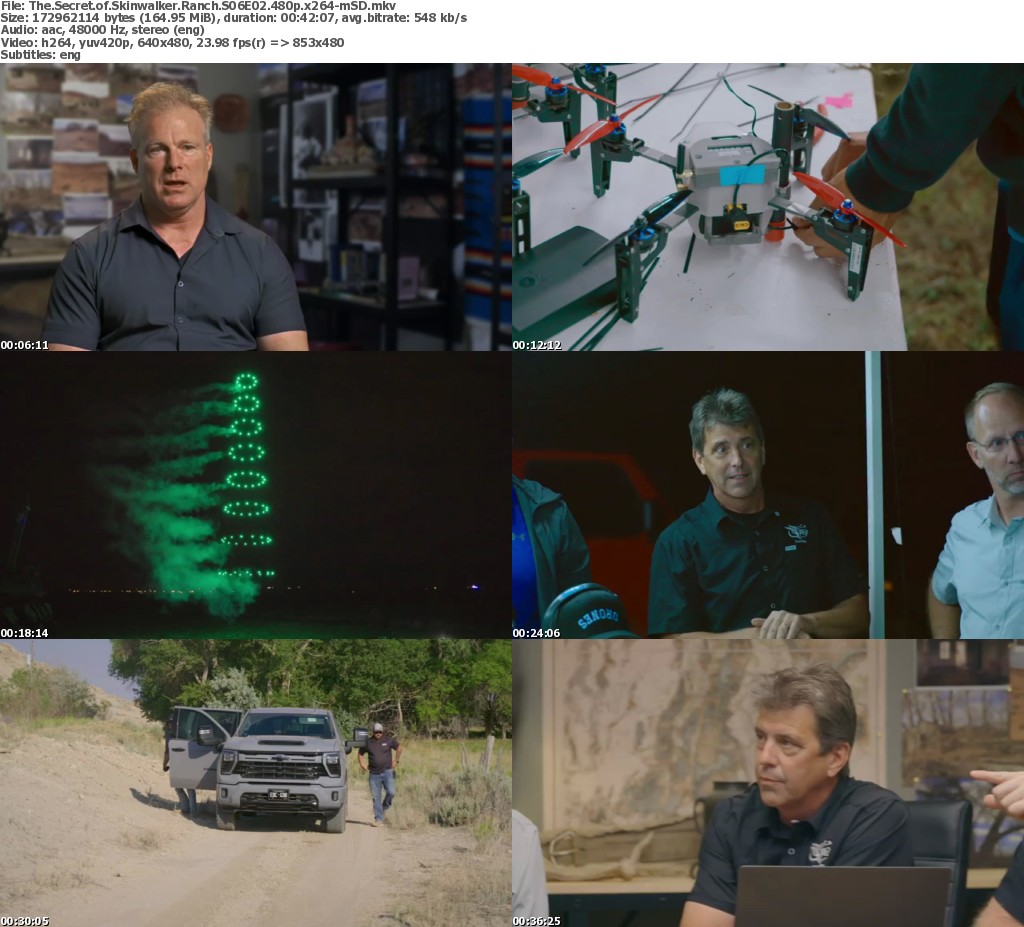This screenshot has width=1024, height=927.
Task: Click the 00:36:25 timestamp label
Action: click(x=537, y=921)
